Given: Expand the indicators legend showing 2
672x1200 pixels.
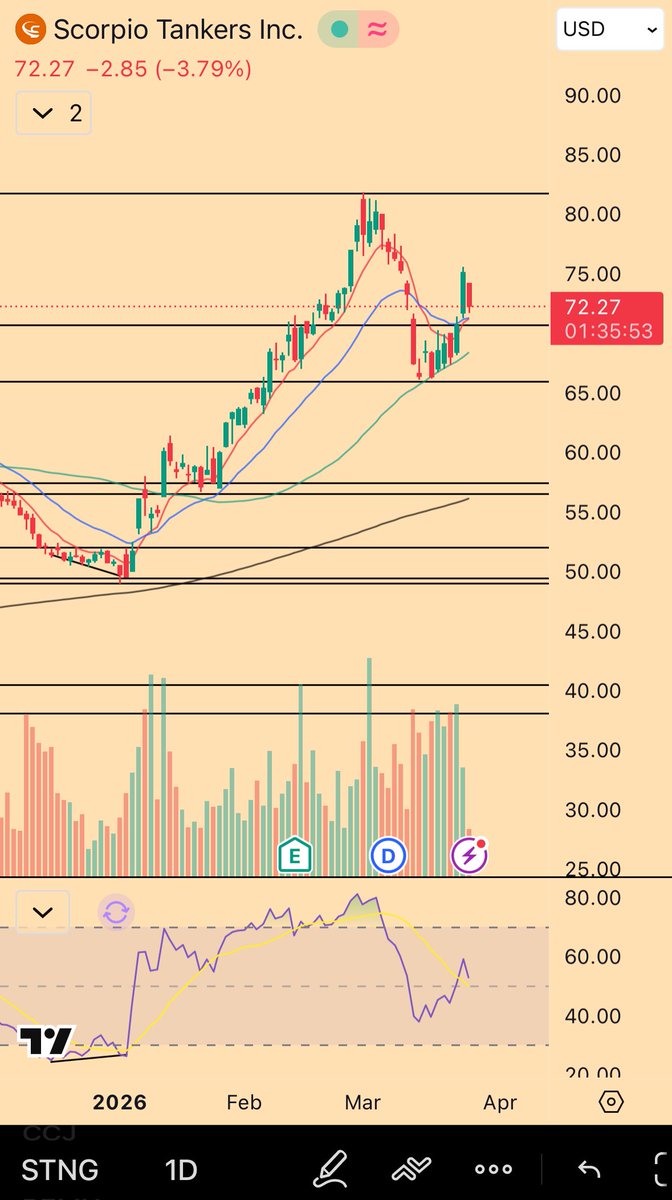Looking at the screenshot, I should [54, 113].
